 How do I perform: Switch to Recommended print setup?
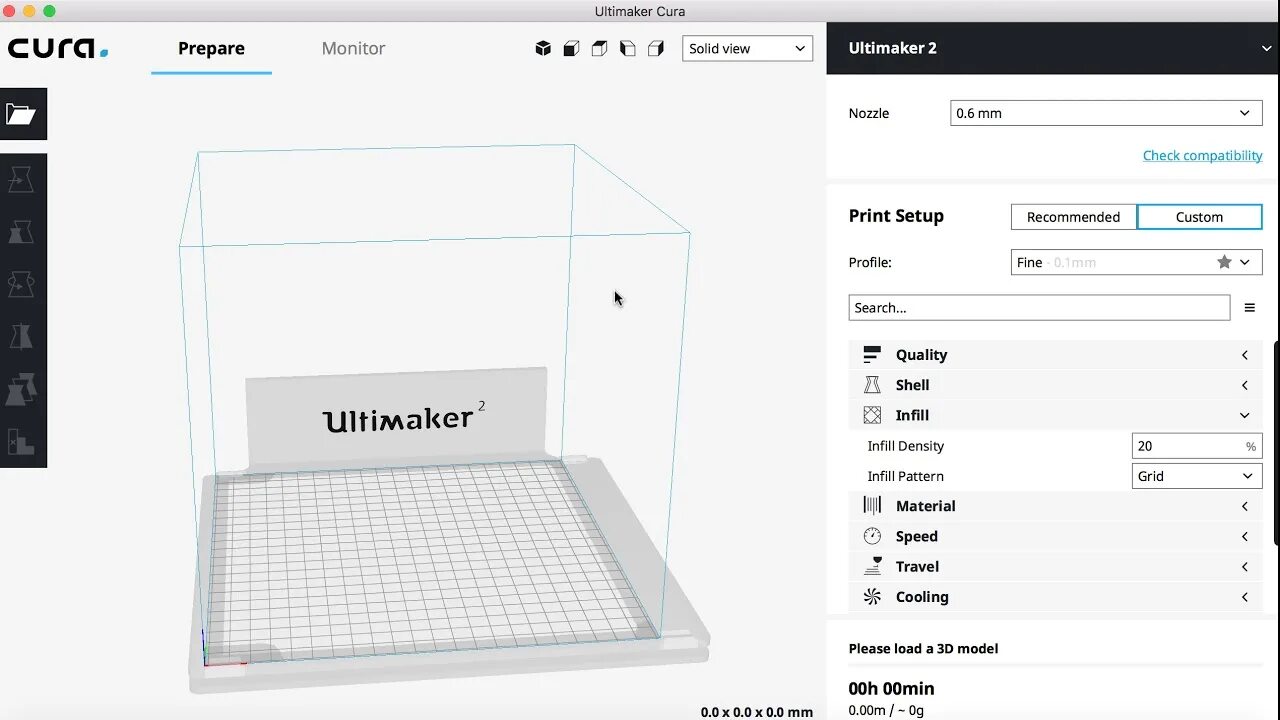(x=1073, y=217)
